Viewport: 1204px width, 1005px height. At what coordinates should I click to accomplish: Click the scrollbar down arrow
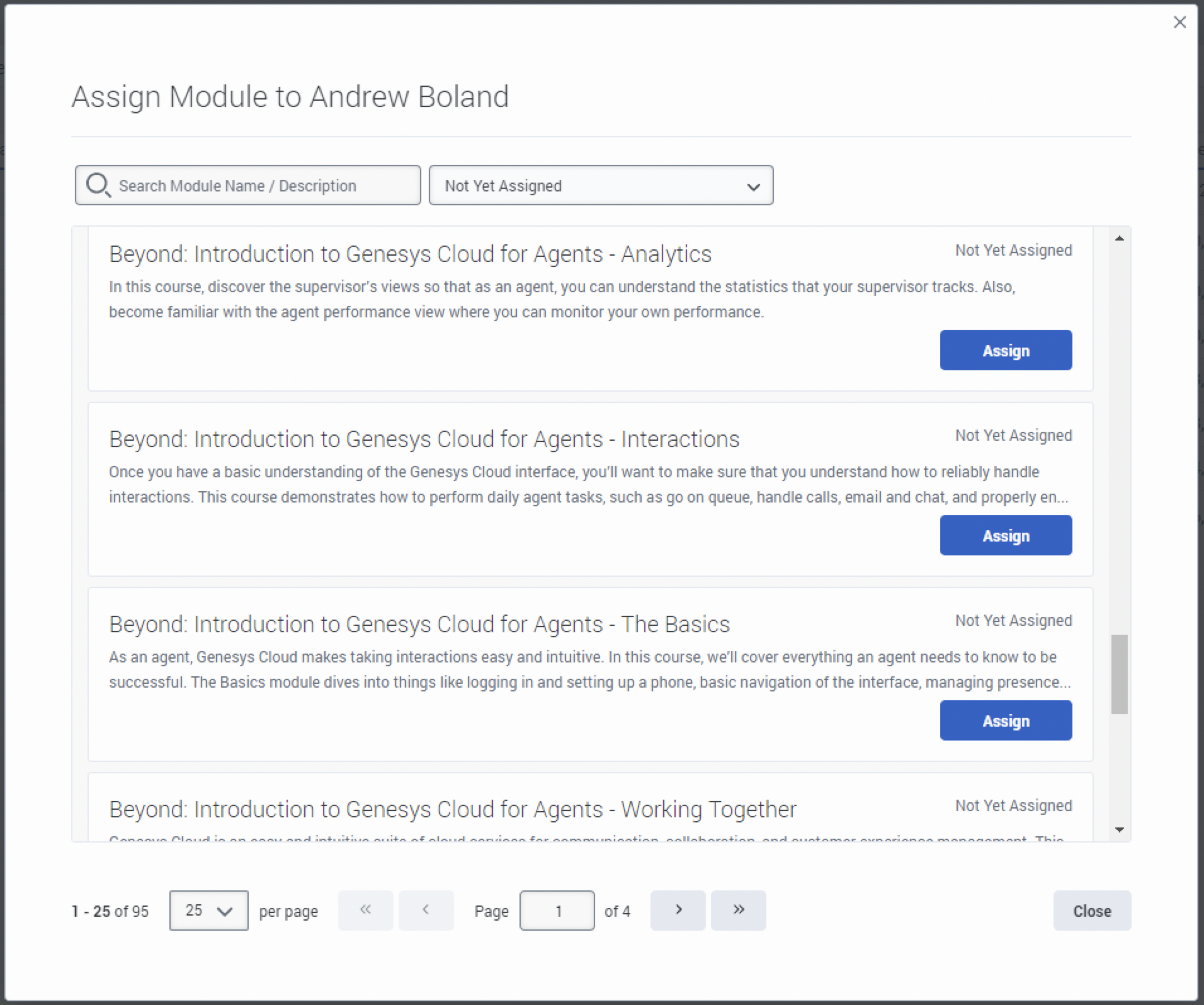point(1119,829)
